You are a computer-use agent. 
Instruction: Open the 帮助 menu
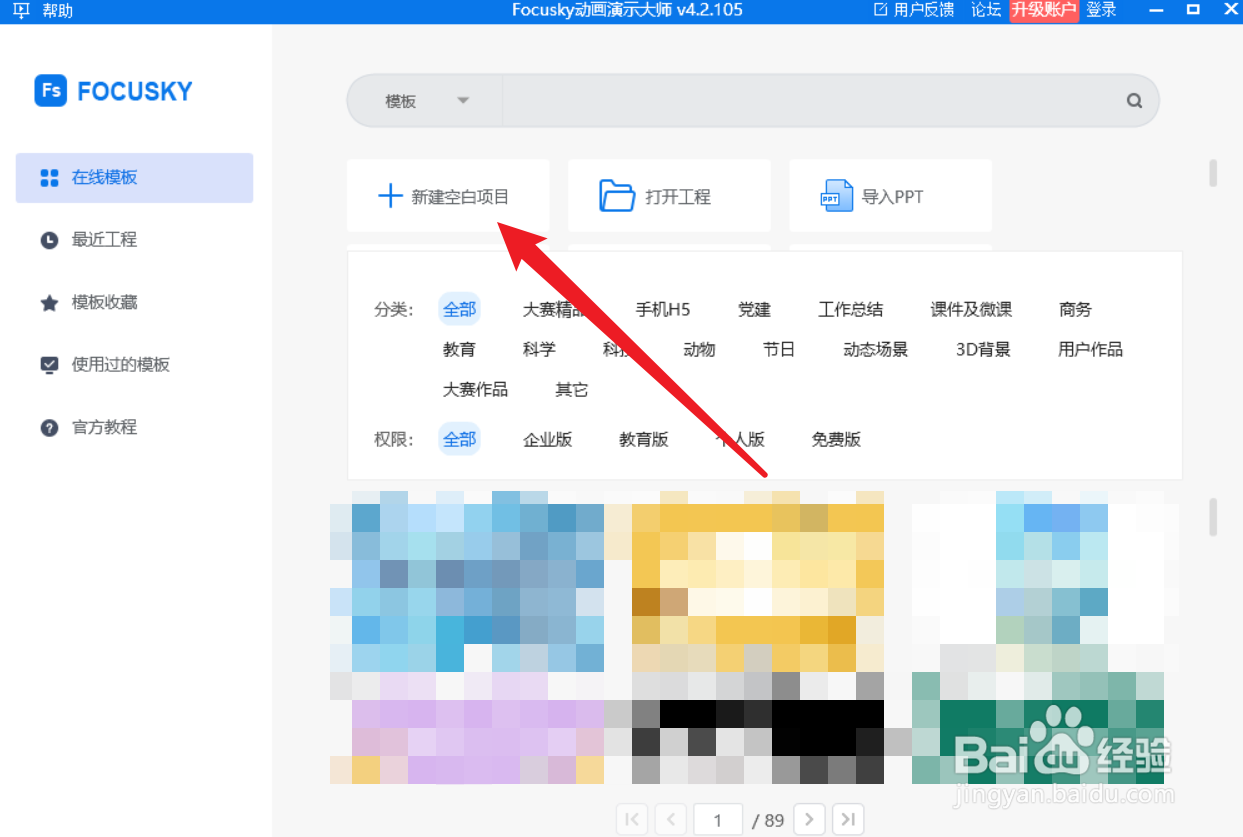[58, 11]
